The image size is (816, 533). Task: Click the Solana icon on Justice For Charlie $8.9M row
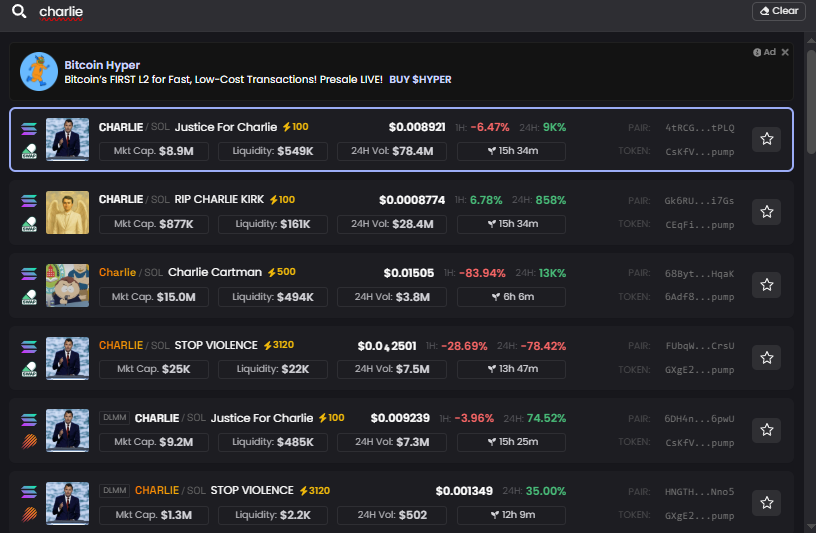(x=29, y=128)
